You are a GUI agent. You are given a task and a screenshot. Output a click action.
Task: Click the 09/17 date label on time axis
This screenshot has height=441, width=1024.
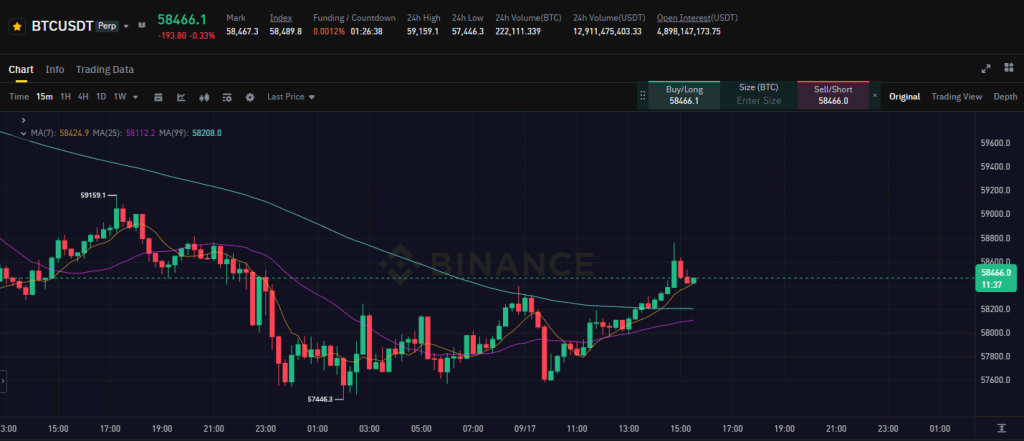coord(524,429)
